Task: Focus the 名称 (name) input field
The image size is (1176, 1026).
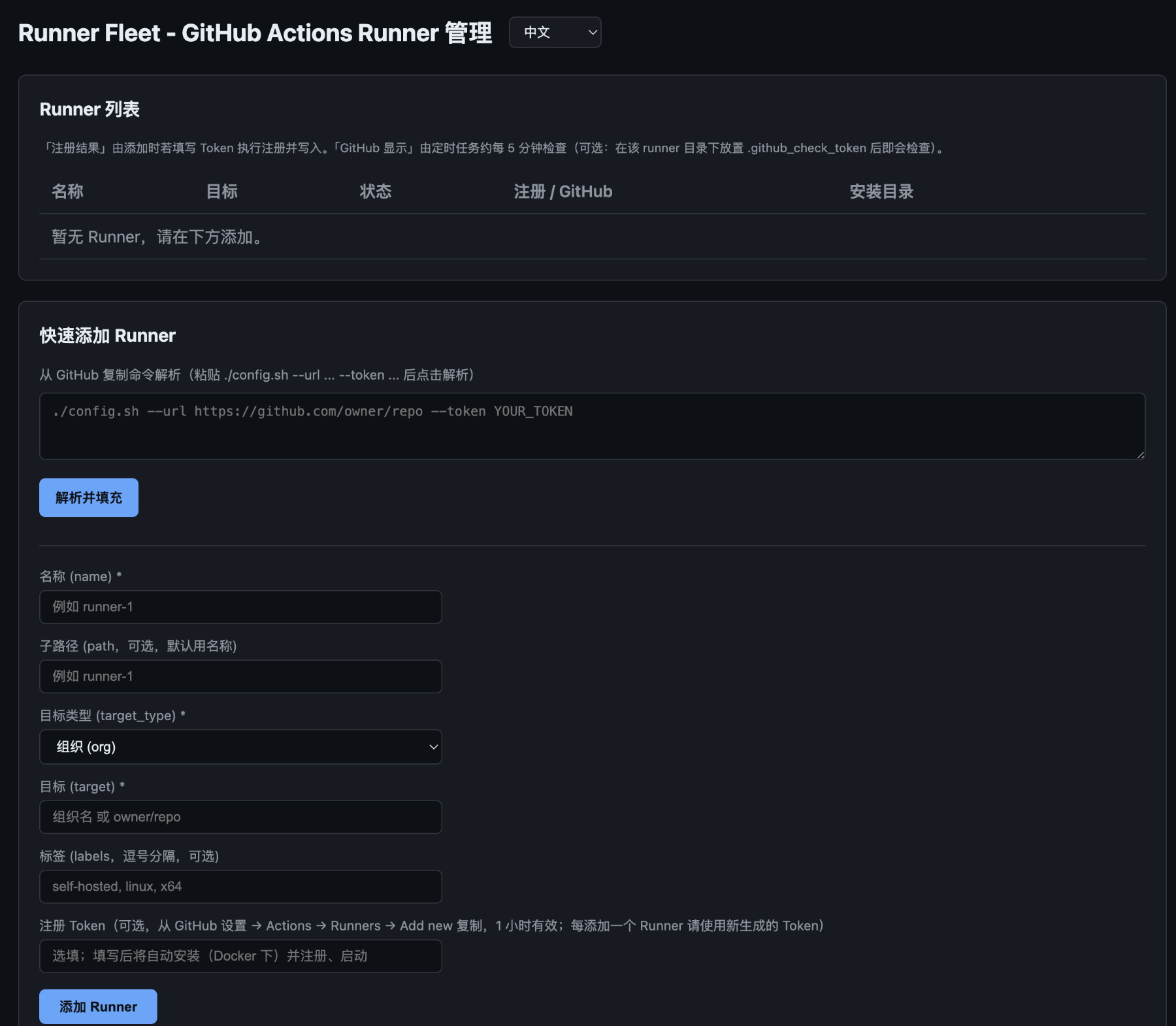Action: [x=240, y=606]
